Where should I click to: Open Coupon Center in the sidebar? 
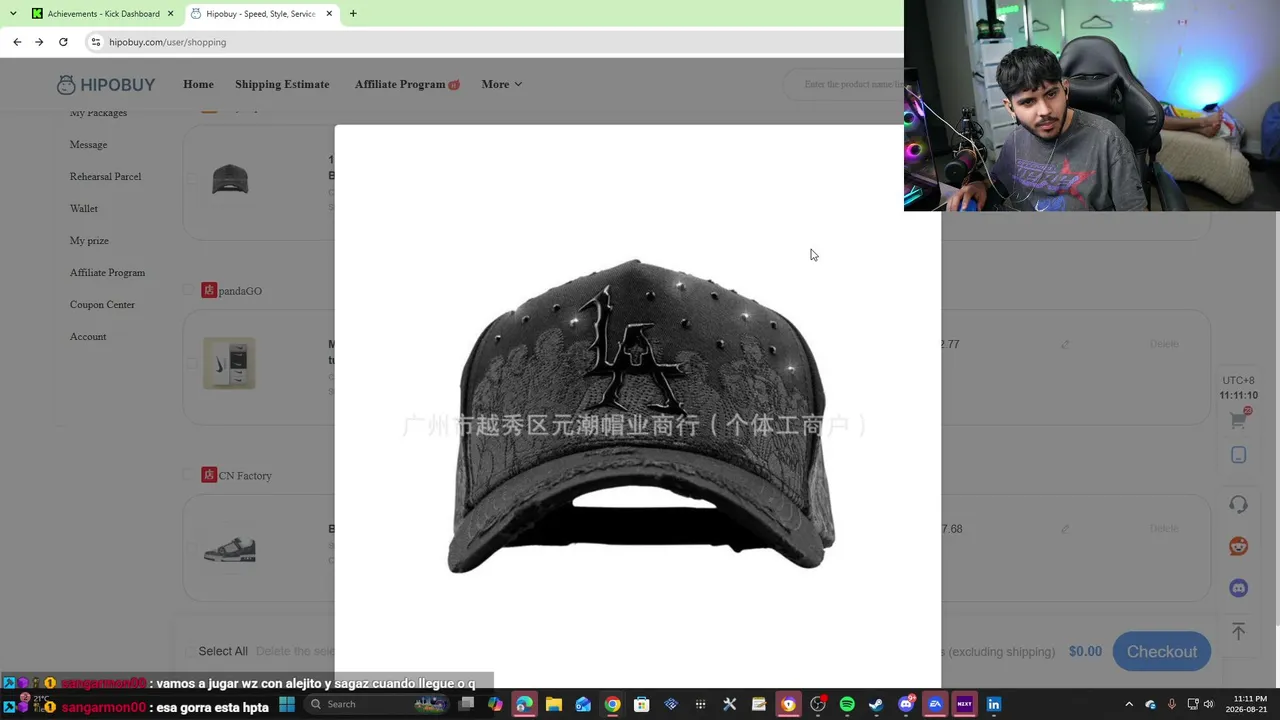point(102,305)
